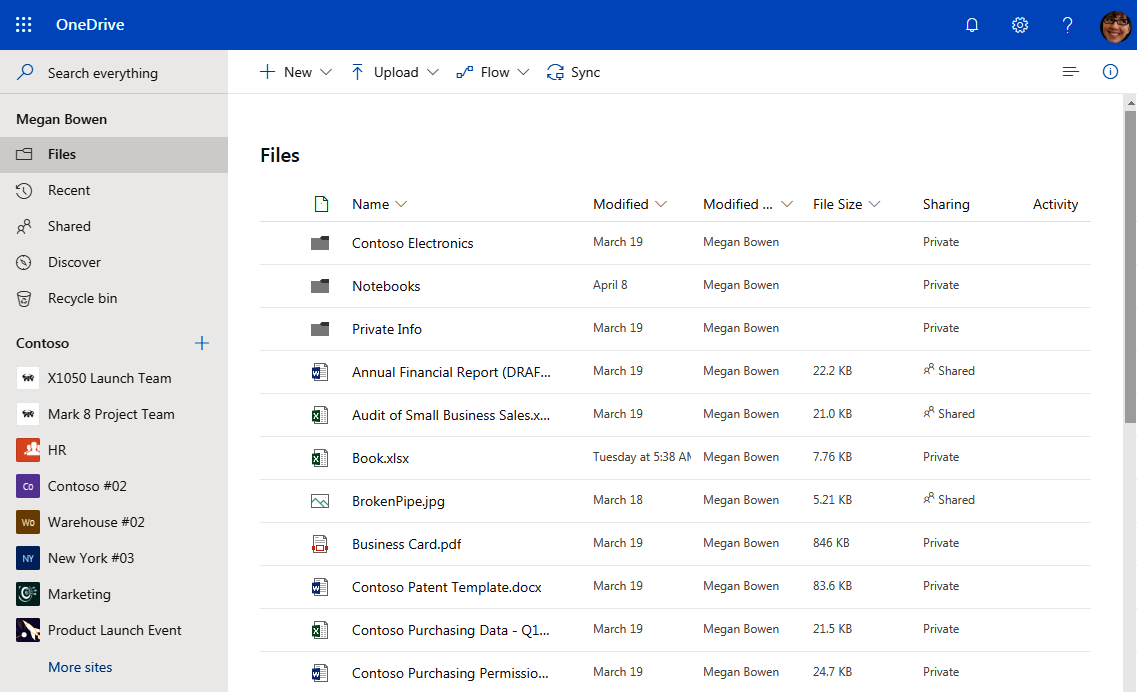Click the Private Info folder icon

tap(320, 329)
